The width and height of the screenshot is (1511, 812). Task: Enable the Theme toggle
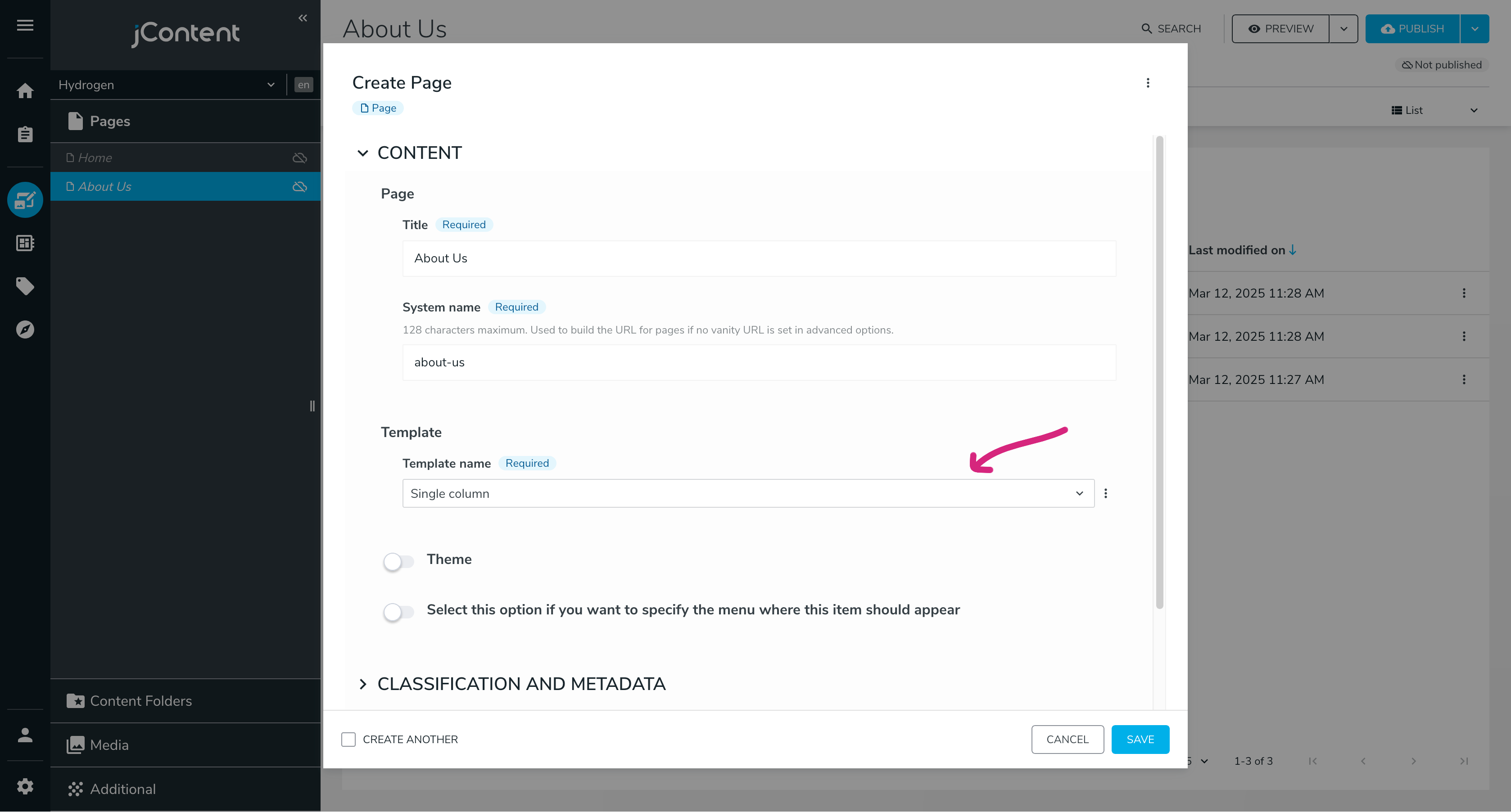(x=398, y=561)
